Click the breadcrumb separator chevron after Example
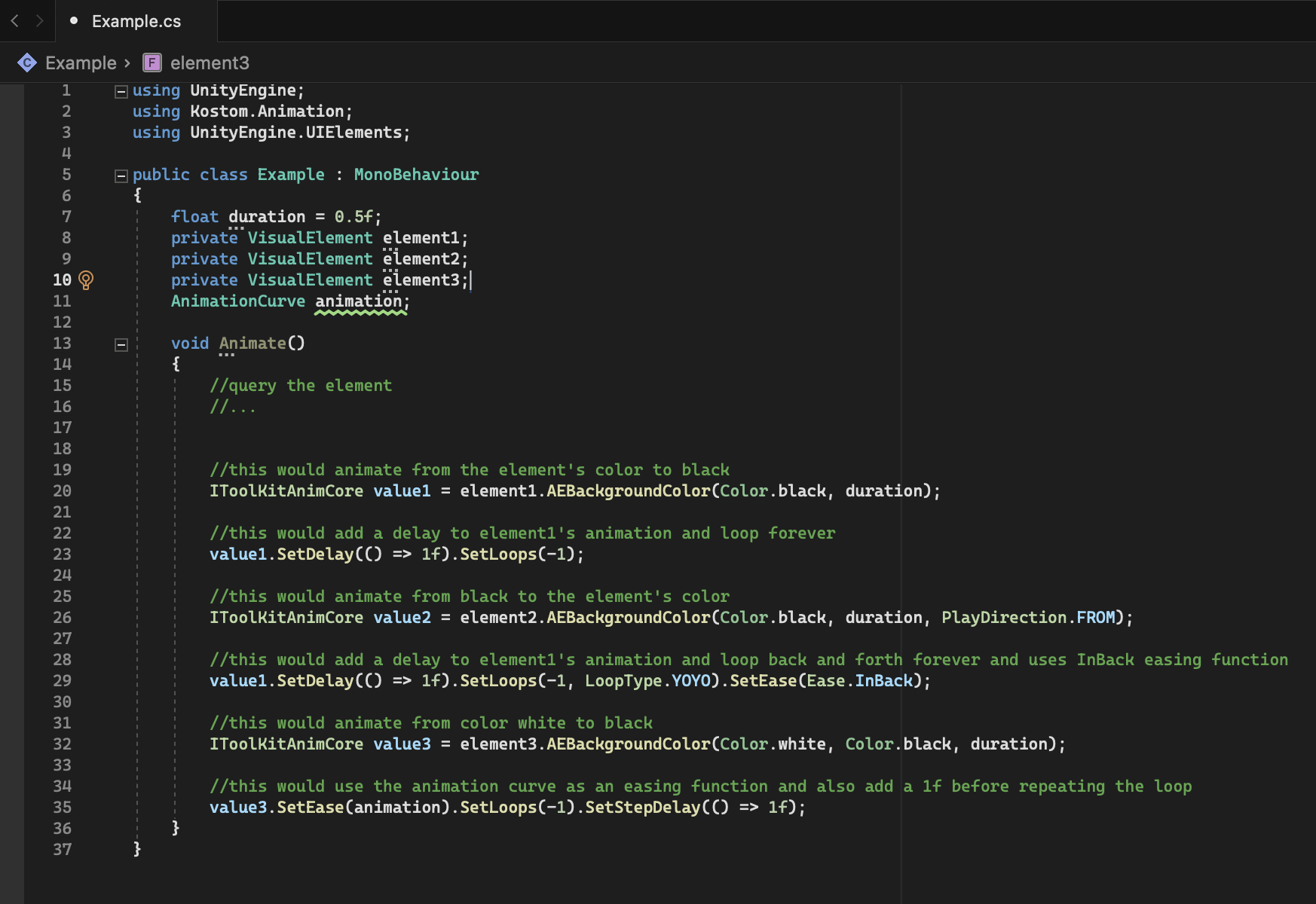The image size is (1316, 904). 127,63
